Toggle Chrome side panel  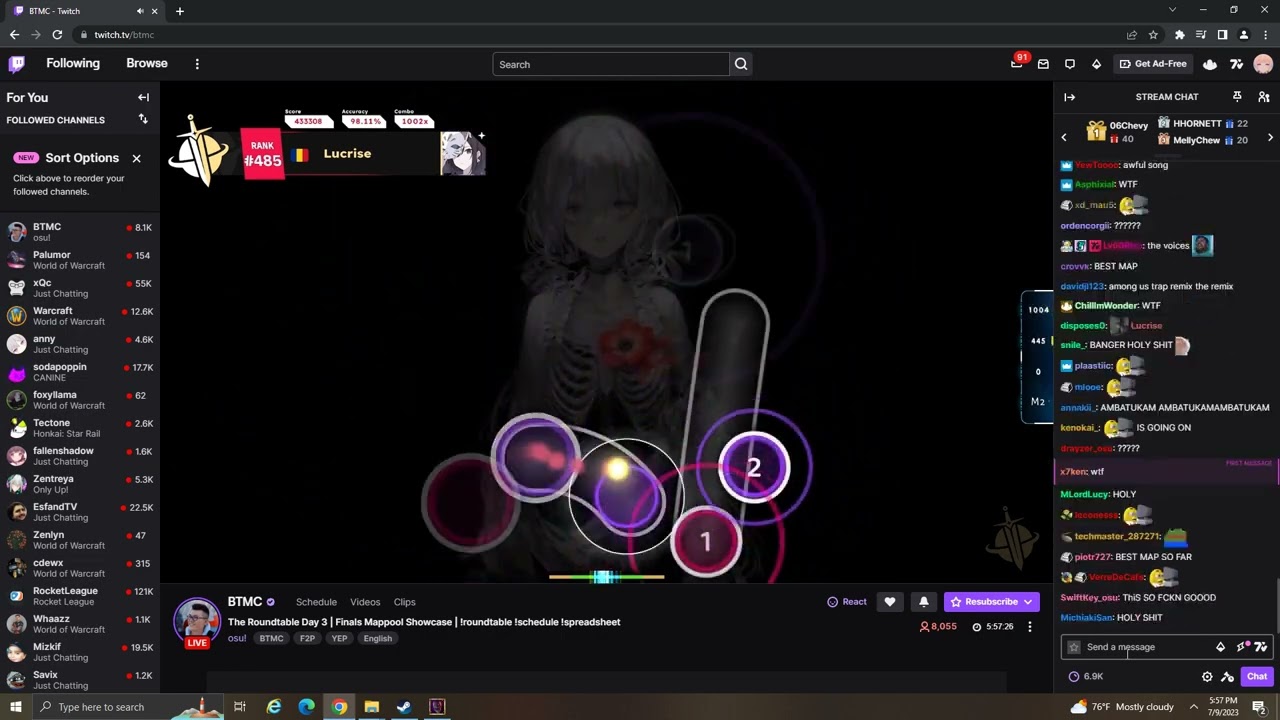(x=1222, y=35)
